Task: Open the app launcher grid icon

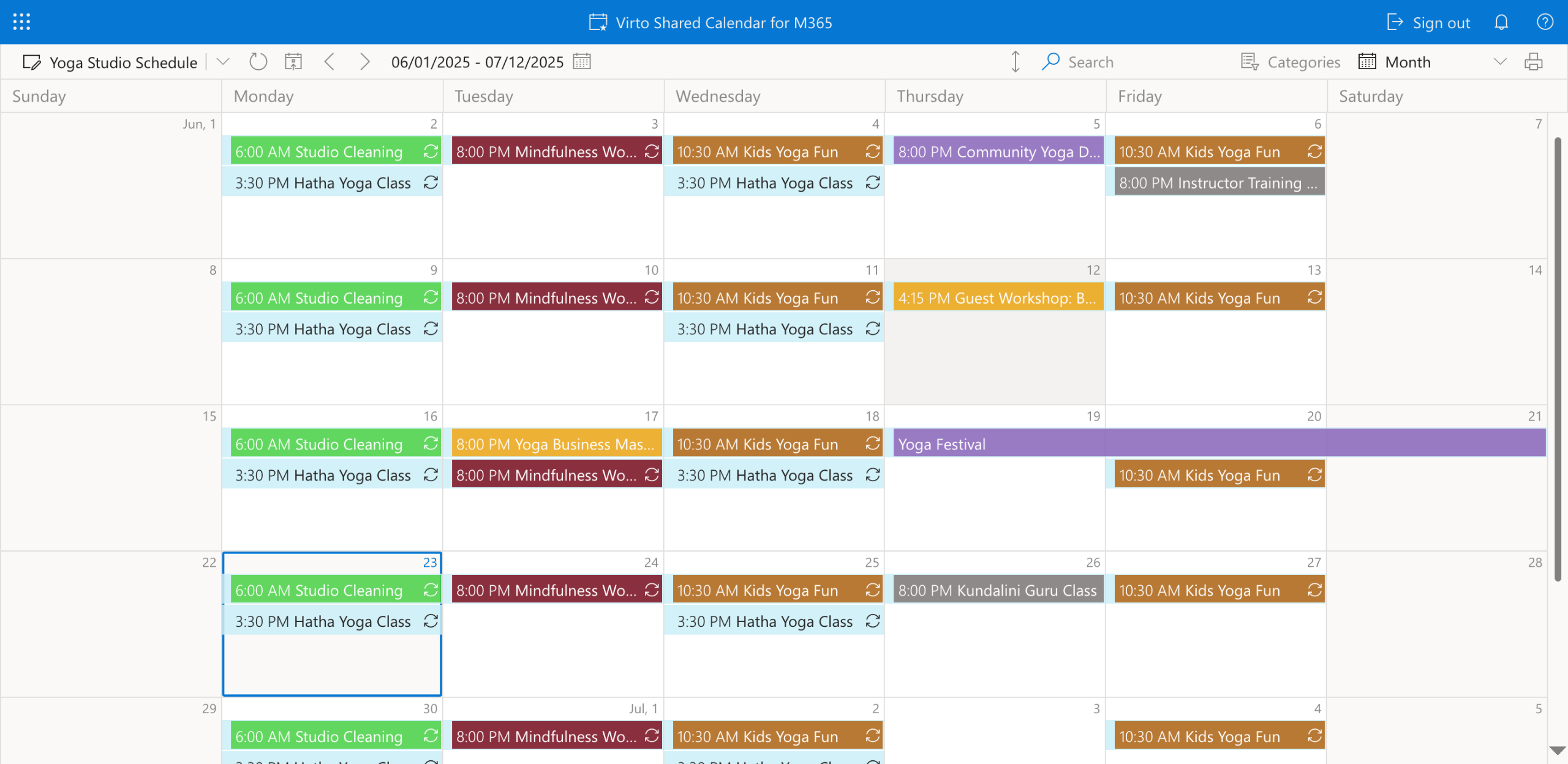Action: 21,22
